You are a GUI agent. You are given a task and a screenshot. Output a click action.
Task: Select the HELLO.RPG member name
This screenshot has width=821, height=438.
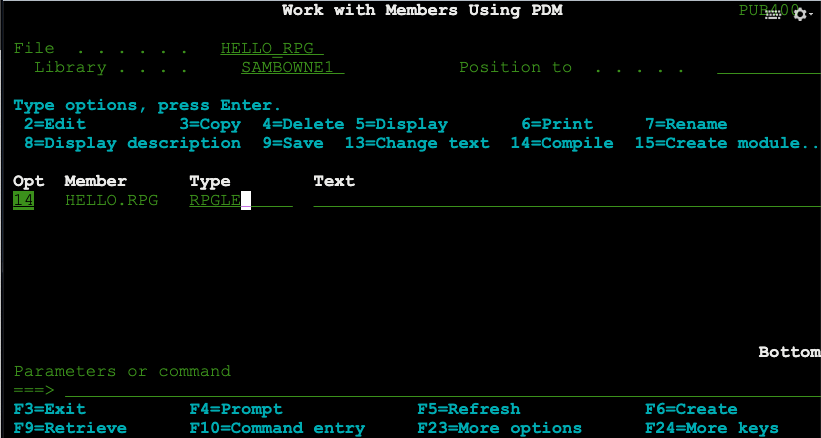pos(111,200)
